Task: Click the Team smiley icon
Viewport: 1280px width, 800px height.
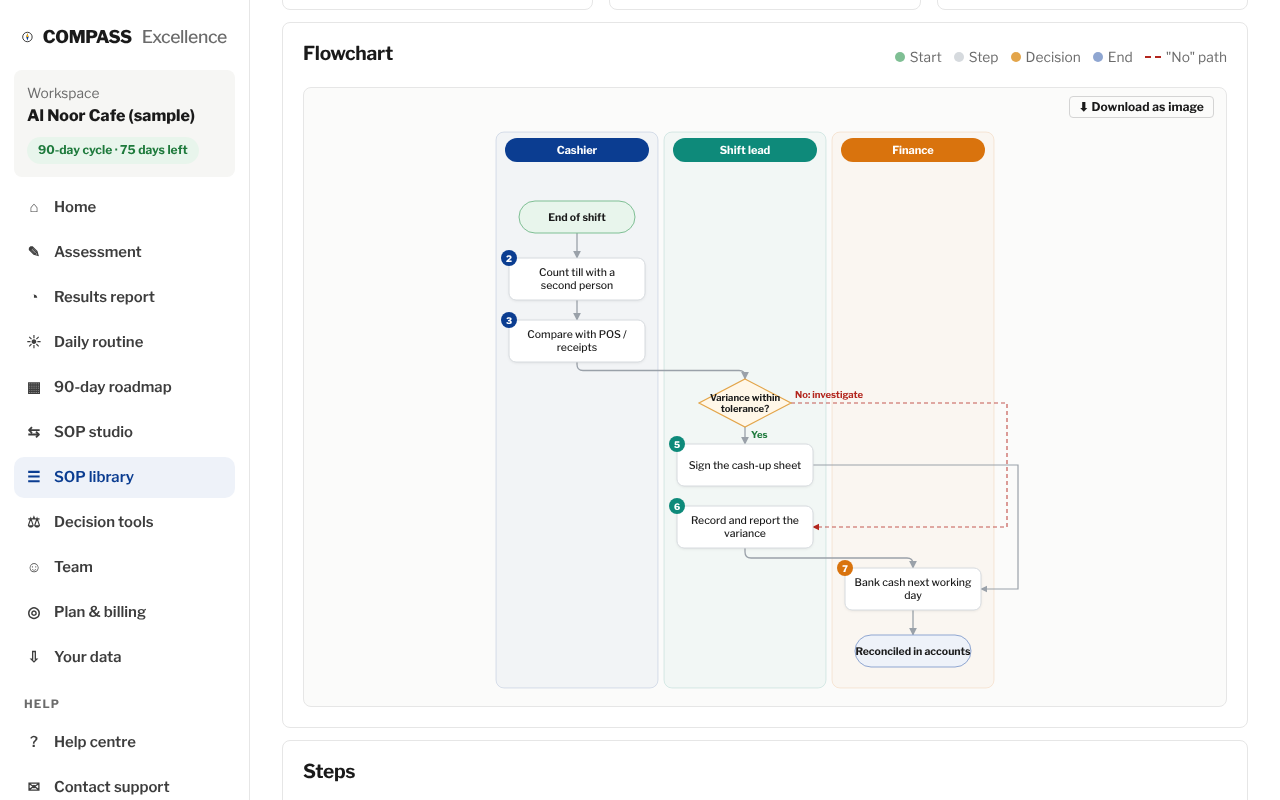Action: 34,567
